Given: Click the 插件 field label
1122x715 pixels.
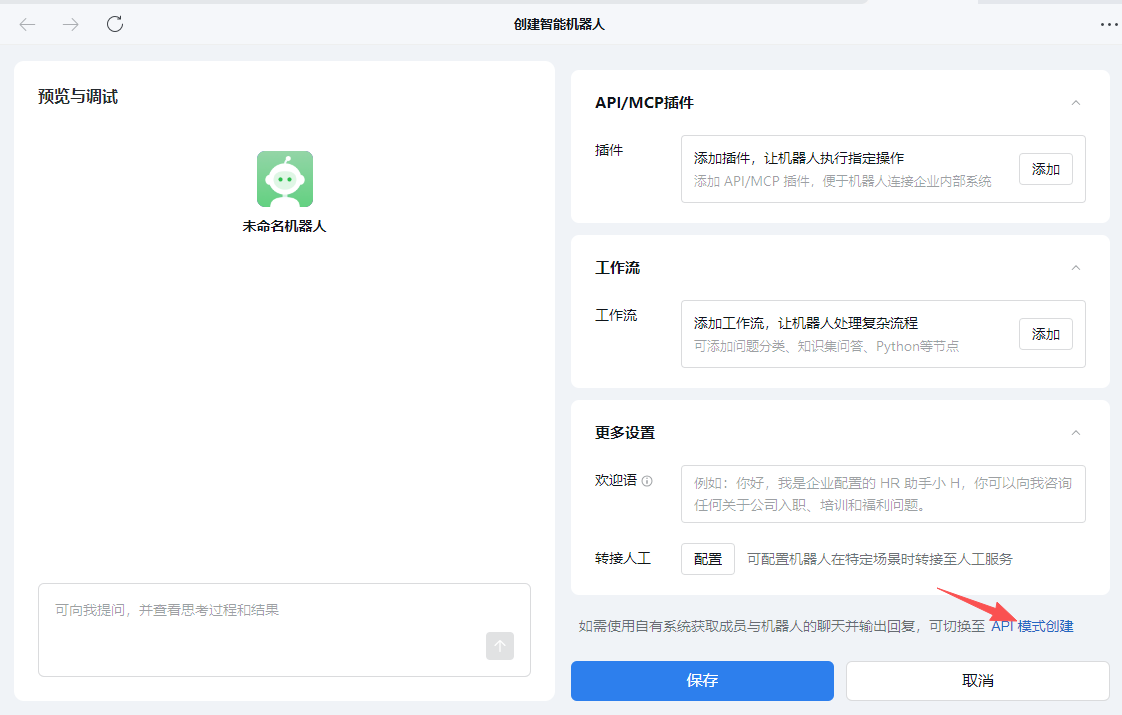Looking at the screenshot, I should [x=609, y=150].
